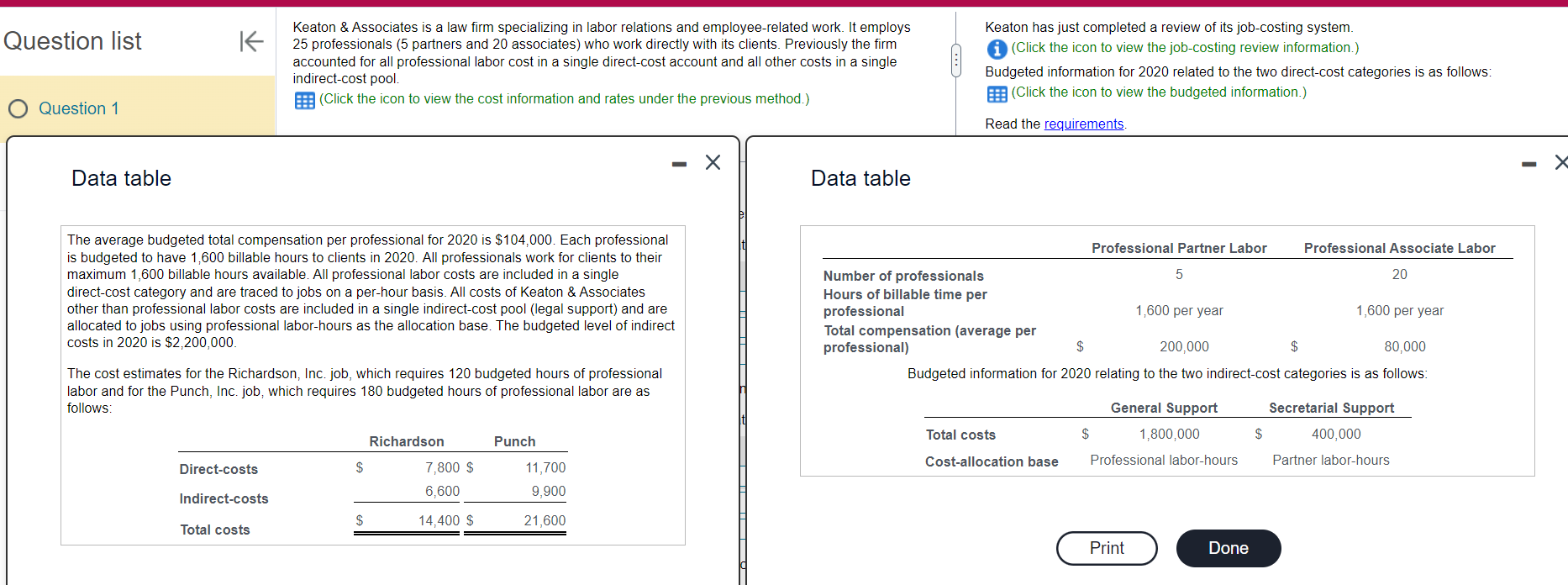Image resolution: width=1568 pixels, height=585 pixels.
Task: Click the previous method cost information link text
Action: (x=565, y=99)
